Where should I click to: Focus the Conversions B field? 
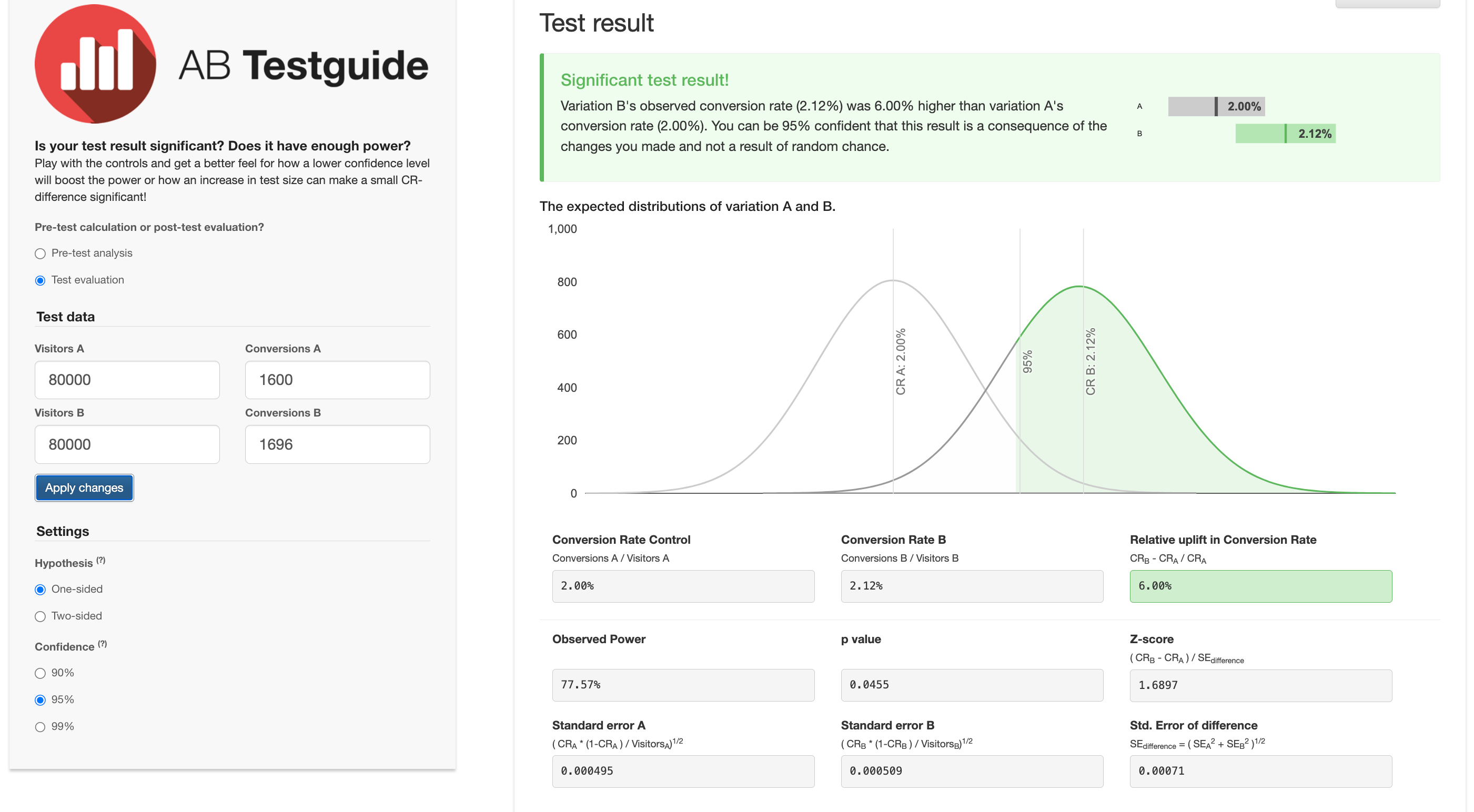337,444
